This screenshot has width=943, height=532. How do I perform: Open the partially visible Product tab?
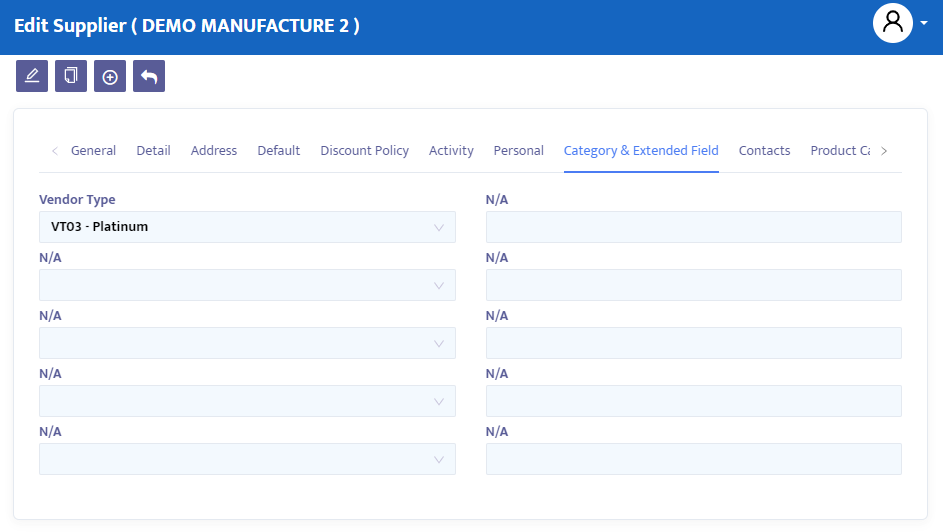point(840,151)
